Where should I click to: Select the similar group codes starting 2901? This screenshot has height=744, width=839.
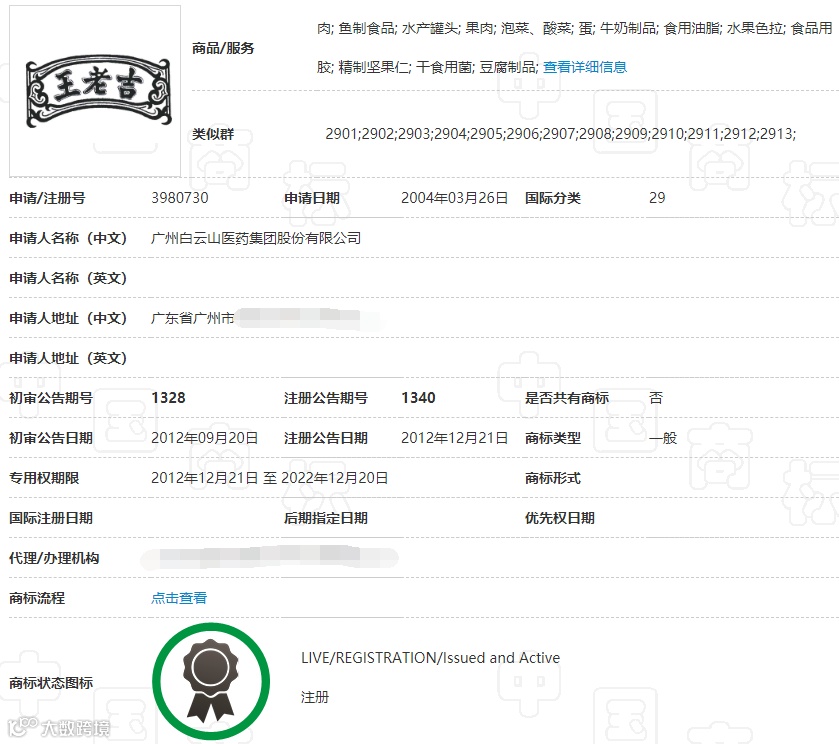click(x=561, y=134)
